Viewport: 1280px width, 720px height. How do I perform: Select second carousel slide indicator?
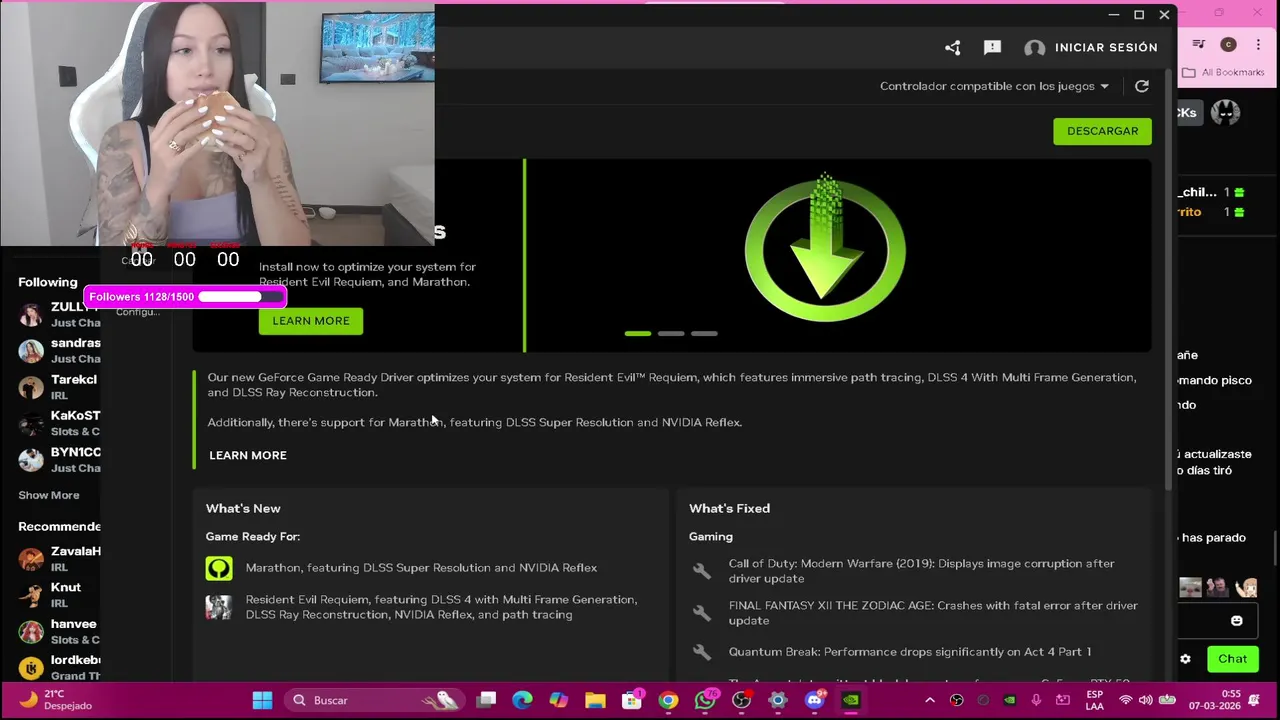coord(671,333)
